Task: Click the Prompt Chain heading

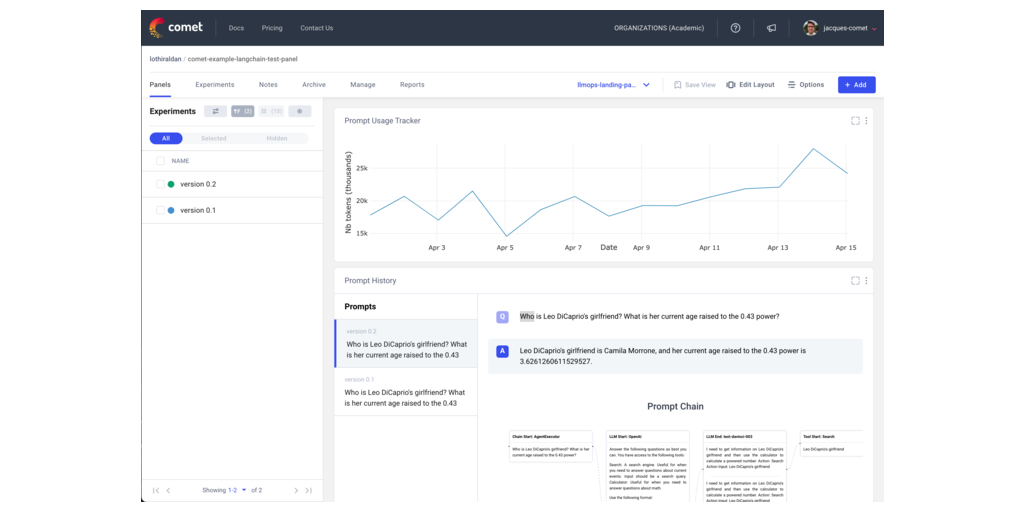Action: click(x=675, y=406)
